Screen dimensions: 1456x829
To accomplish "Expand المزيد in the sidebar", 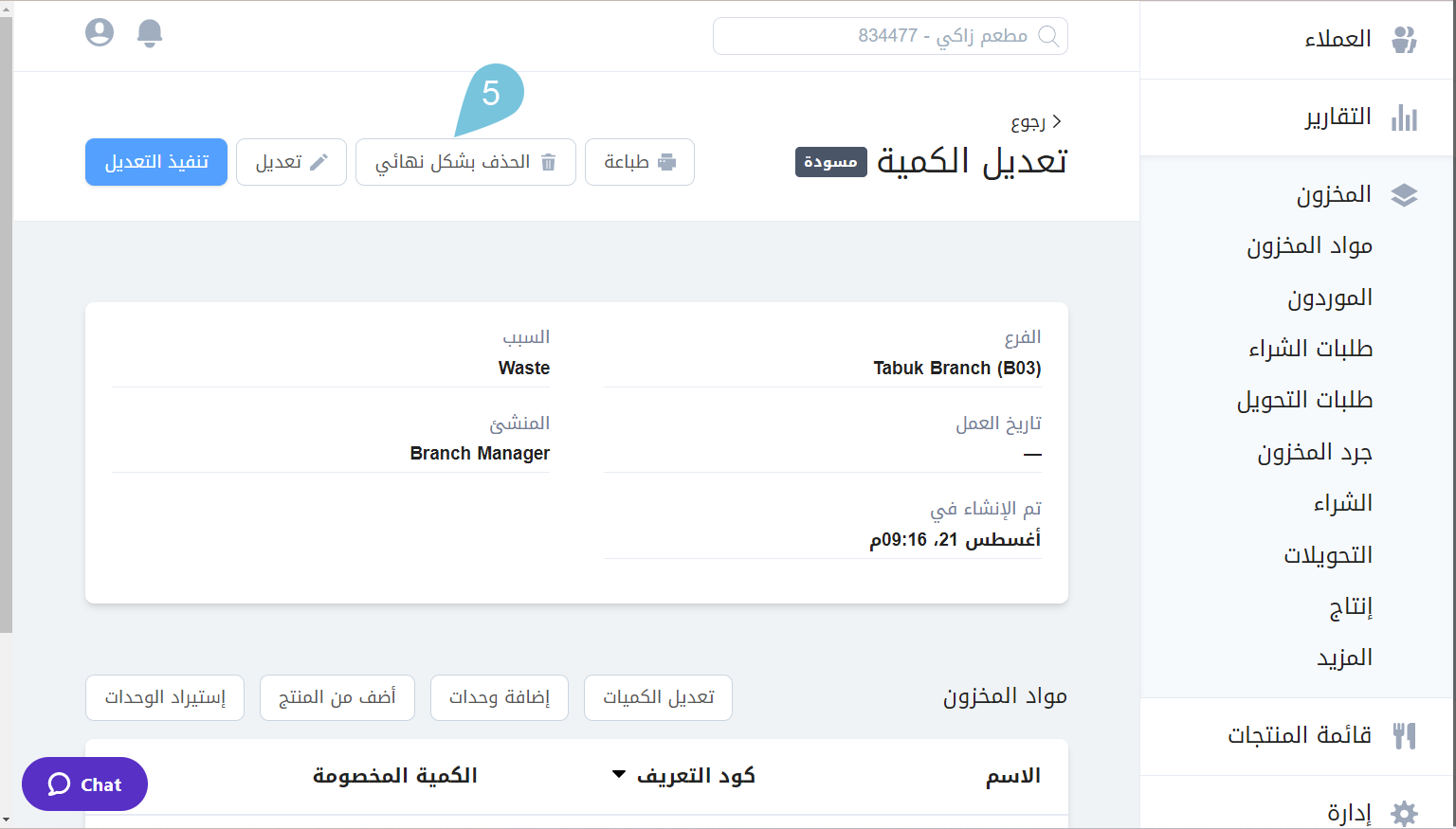I will click(1344, 658).
